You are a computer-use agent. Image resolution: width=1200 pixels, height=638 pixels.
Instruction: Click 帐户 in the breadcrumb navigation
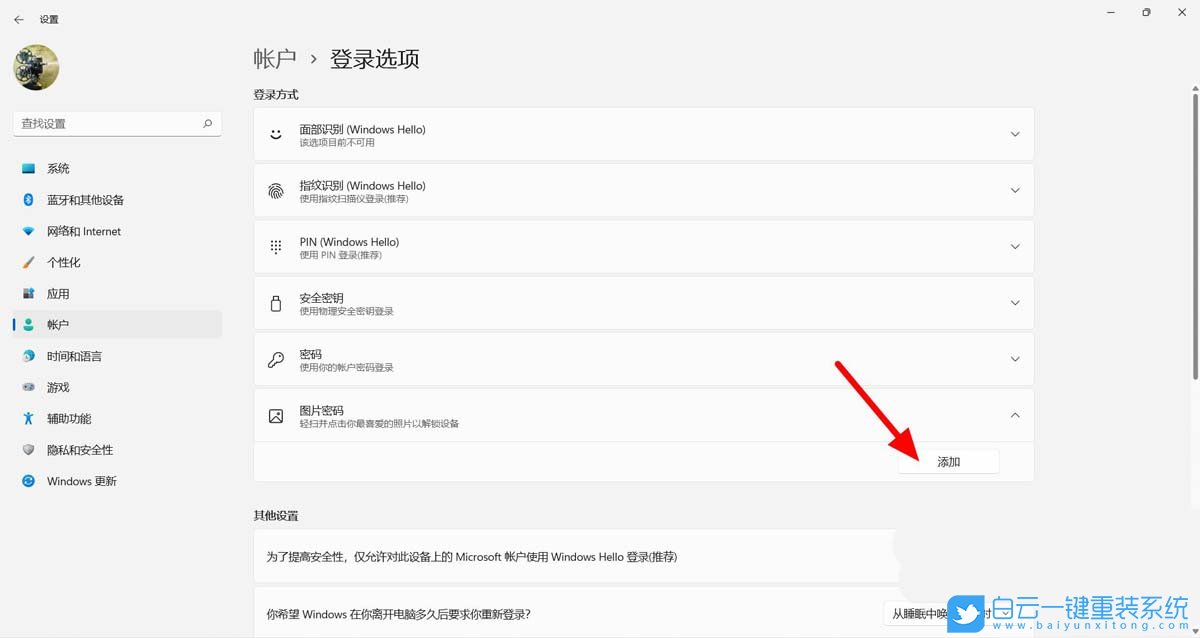pyautogui.click(x=274, y=58)
